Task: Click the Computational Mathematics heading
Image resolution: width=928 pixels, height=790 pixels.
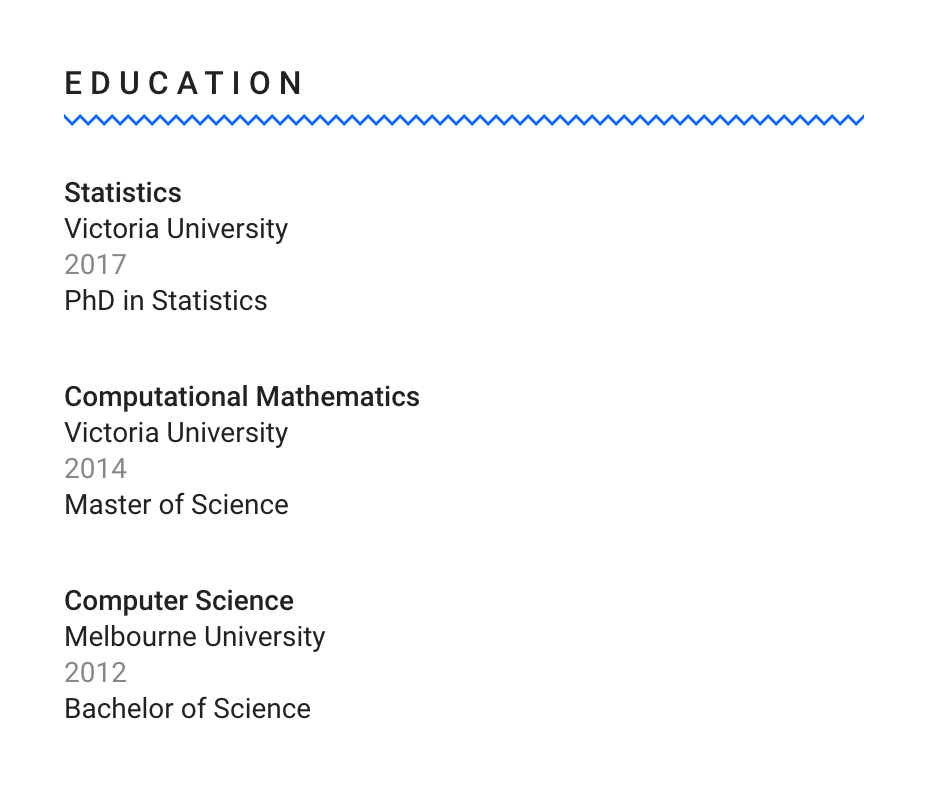Action: click(241, 397)
